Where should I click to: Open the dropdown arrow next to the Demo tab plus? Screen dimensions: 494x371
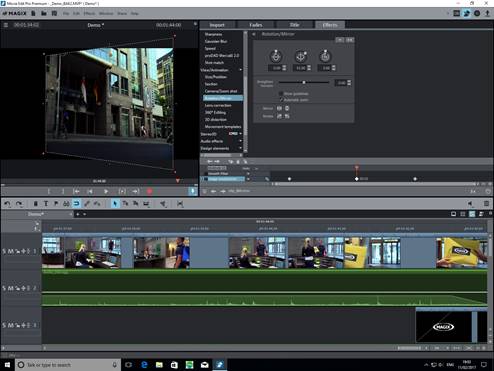[85, 214]
